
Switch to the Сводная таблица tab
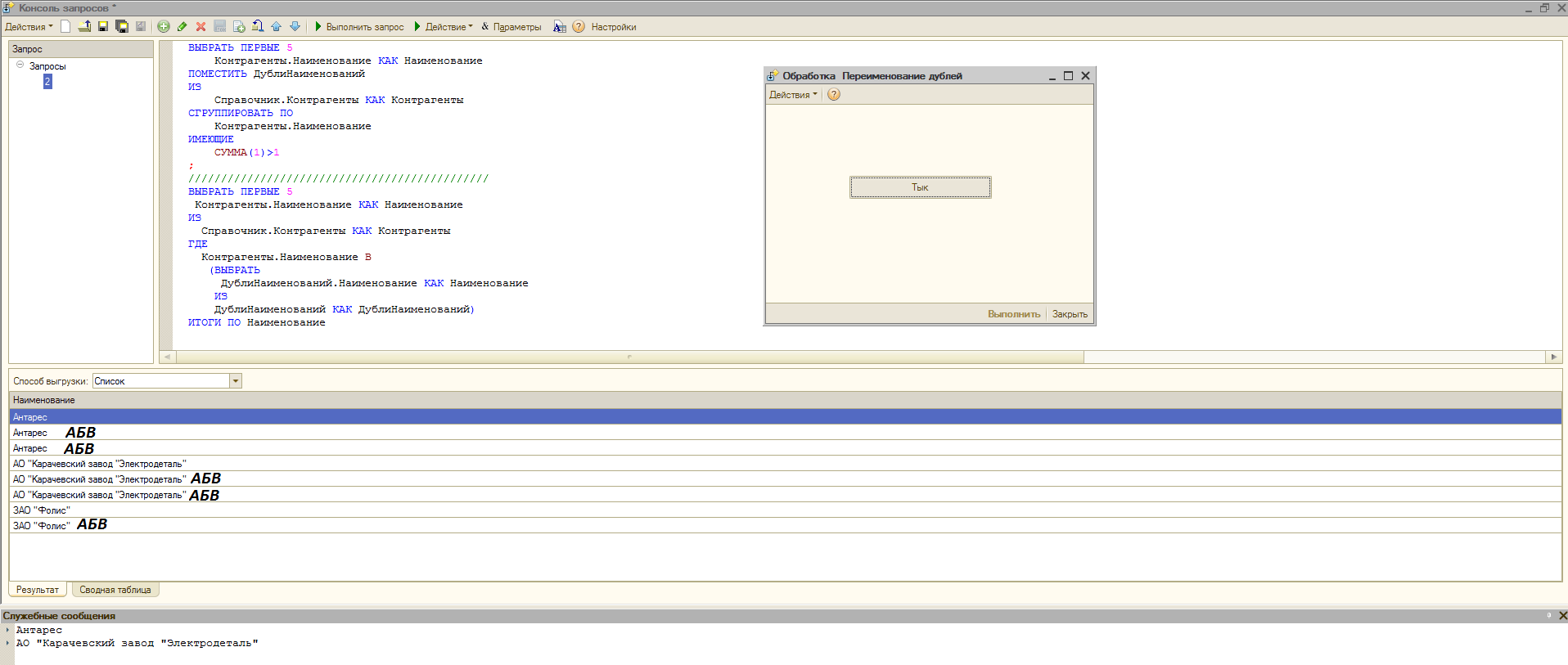[115, 590]
